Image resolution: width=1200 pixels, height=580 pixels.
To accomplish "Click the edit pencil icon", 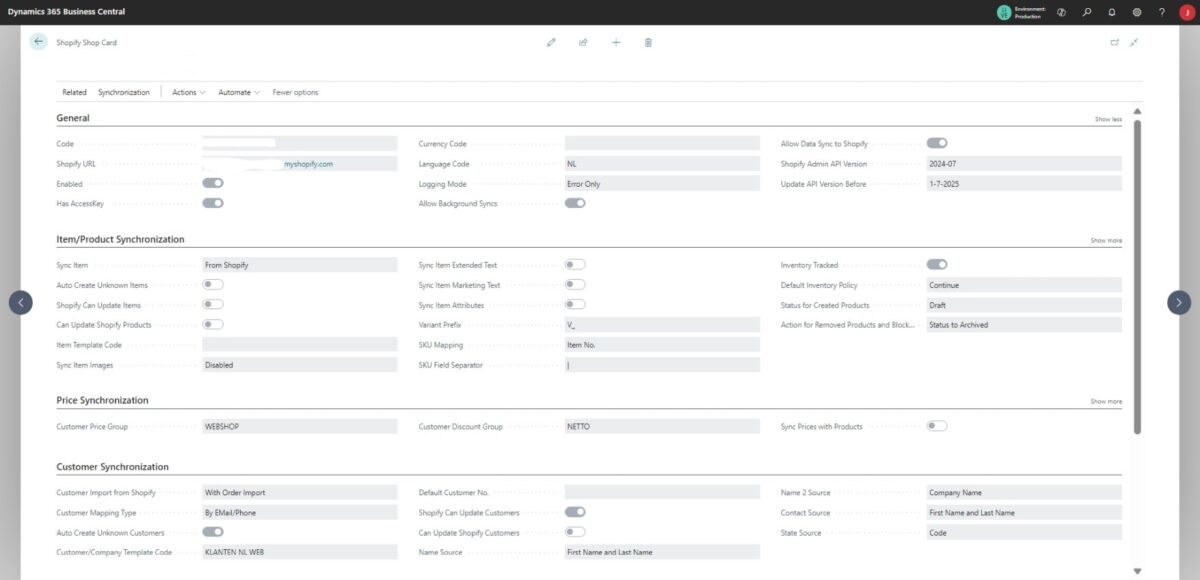I will coord(551,43).
